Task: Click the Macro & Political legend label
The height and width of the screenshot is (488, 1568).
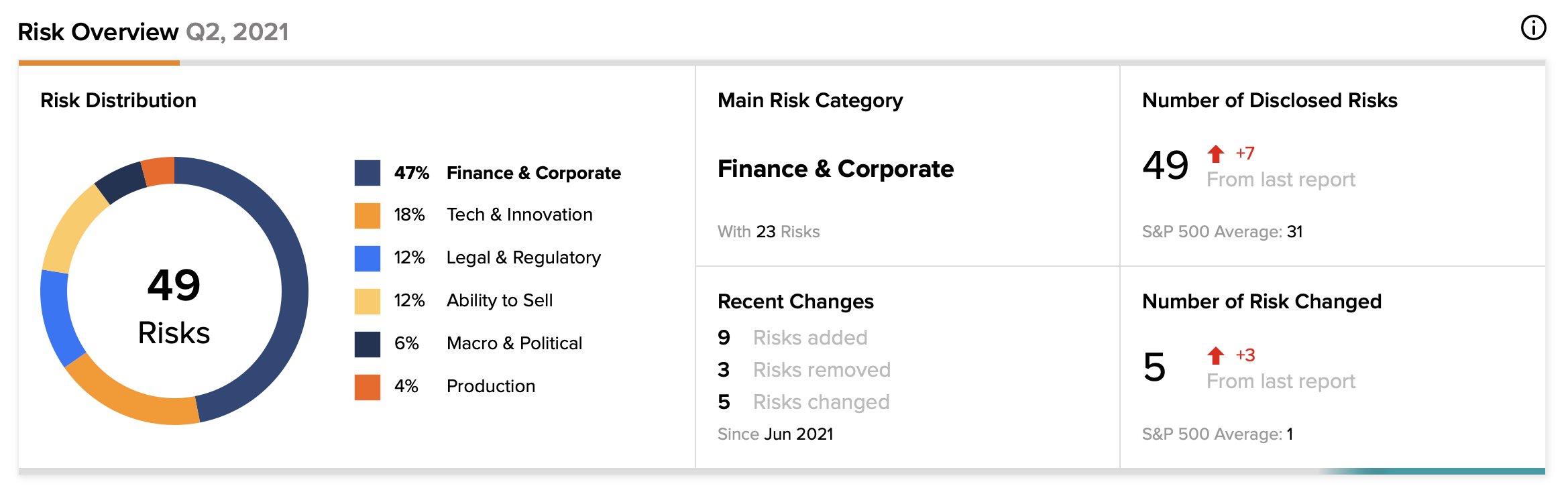Action: 514,343
